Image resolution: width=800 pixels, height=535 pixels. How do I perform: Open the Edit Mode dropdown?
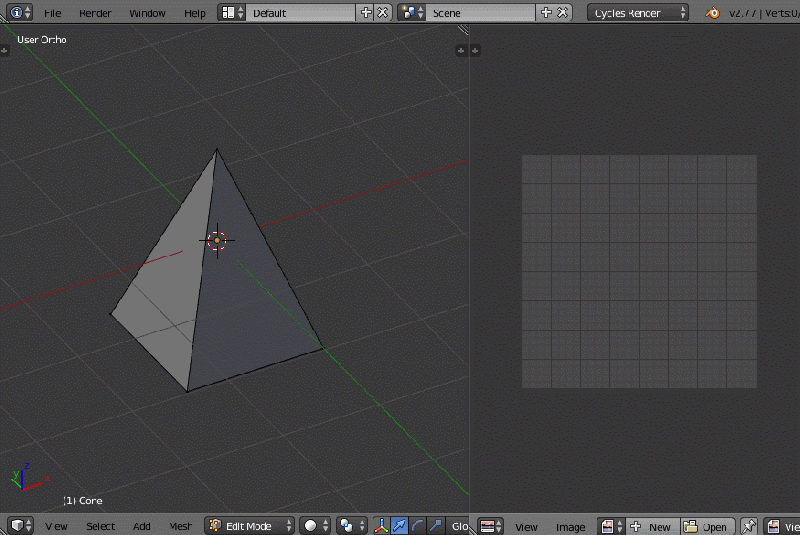[249, 526]
